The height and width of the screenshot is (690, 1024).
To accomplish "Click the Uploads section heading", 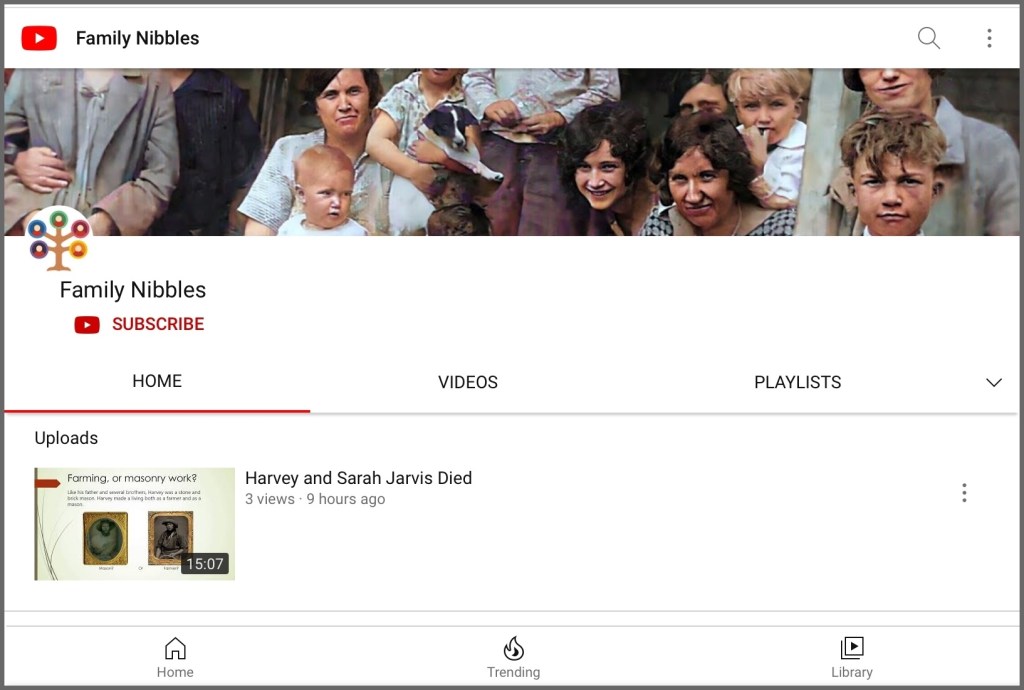I will (x=66, y=438).
